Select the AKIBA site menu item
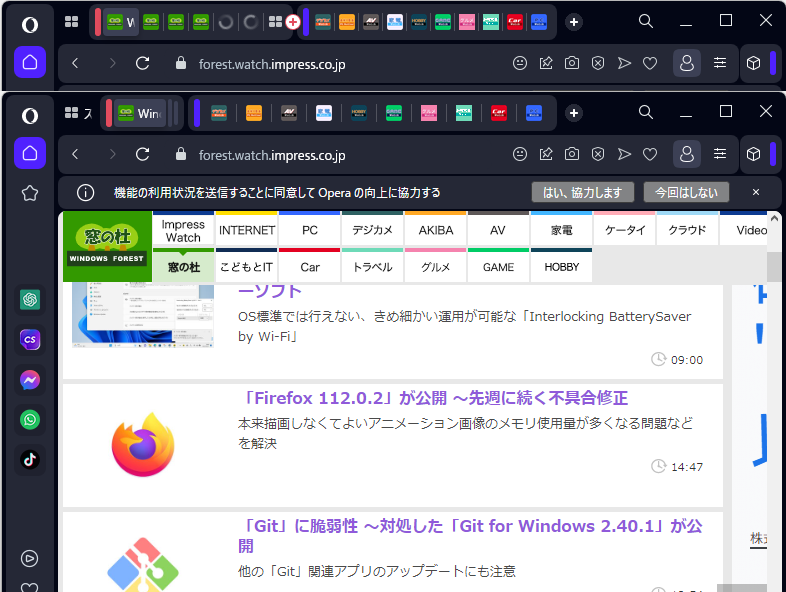Image resolution: width=786 pixels, height=592 pixels. (436, 229)
